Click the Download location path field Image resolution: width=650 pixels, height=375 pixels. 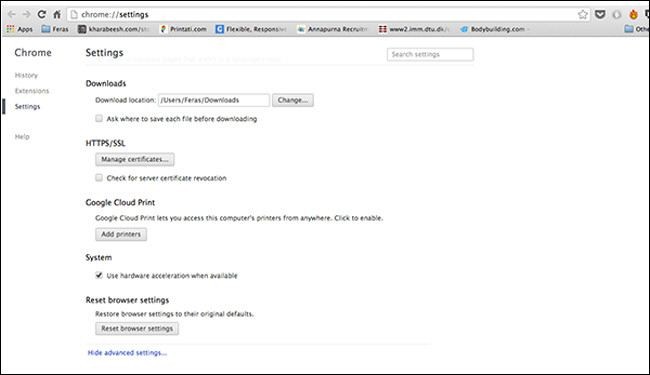213,100
